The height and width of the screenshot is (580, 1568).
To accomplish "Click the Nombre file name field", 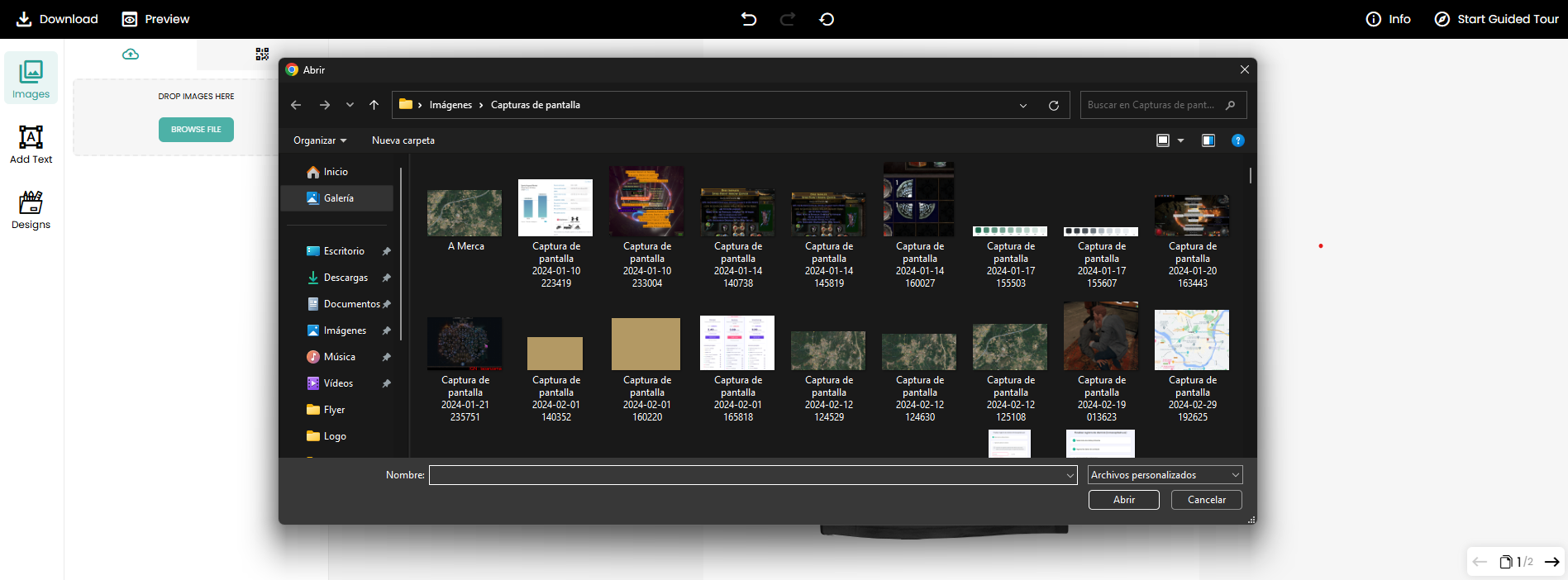I will 747,475.
